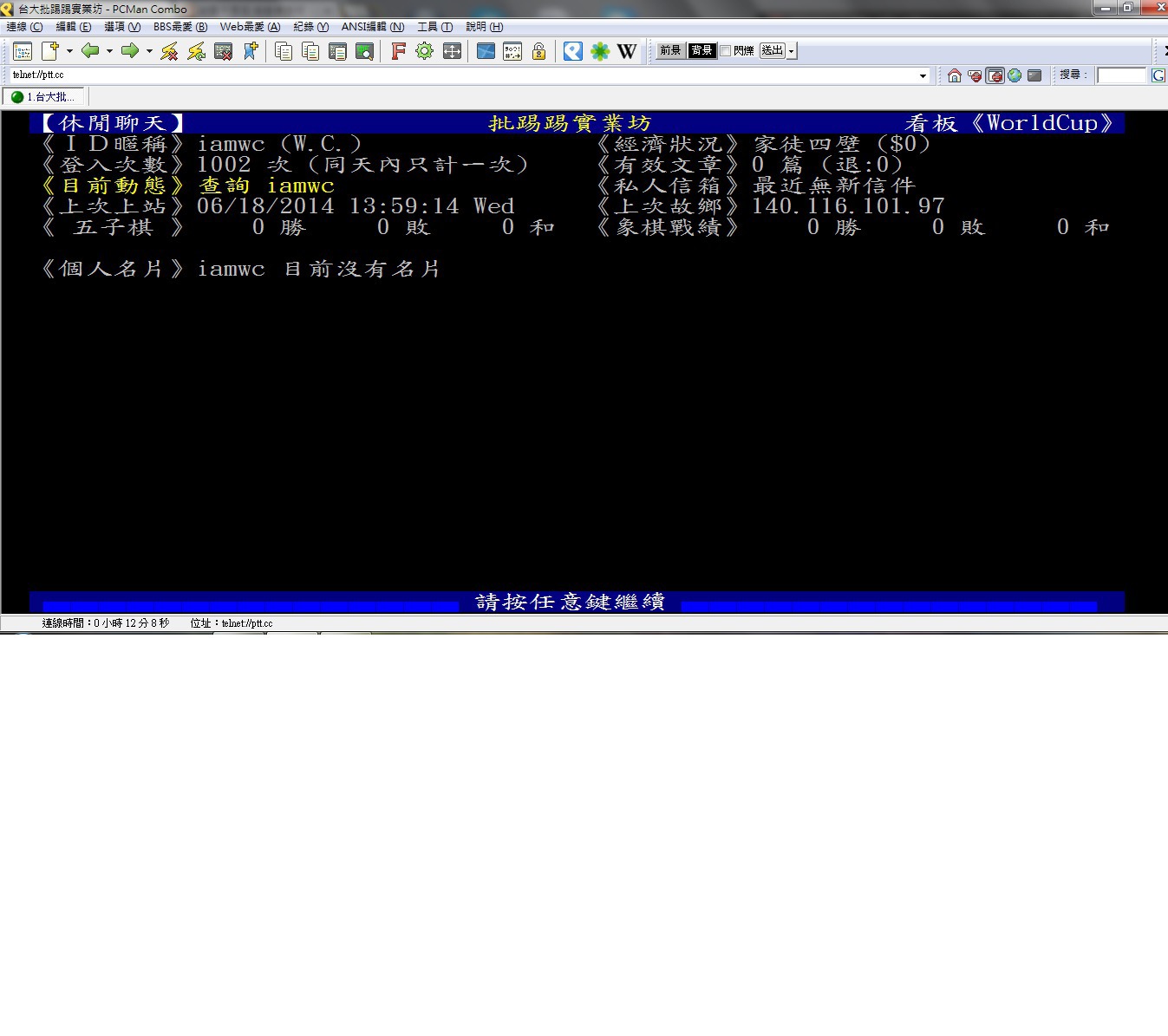The height and width of the screenshot is (1036, 1168).
Task: Click the 看板《WorldCup》 board title
Action: [1011, 123]
